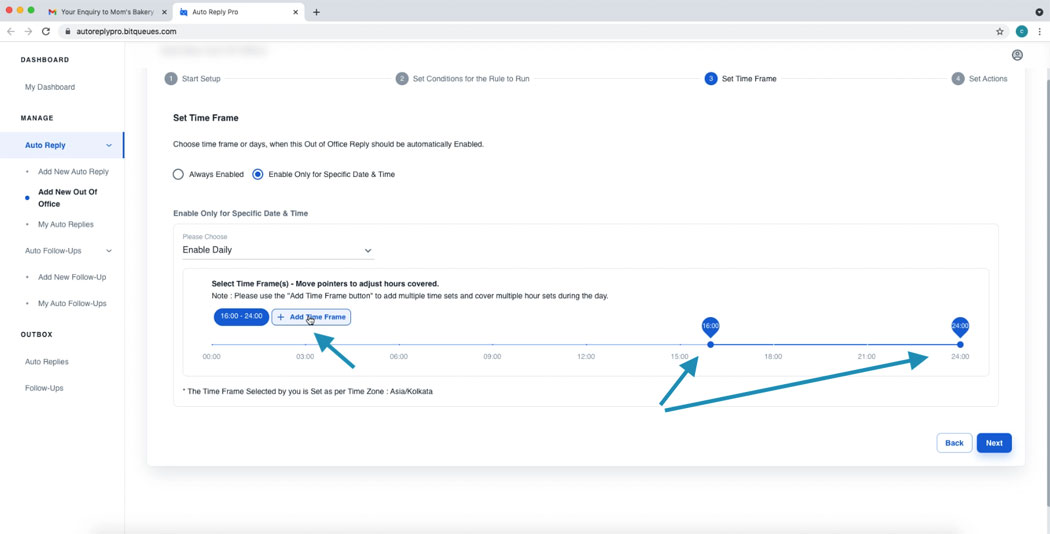Viewport: 1050px width, 534px height.
Task: Click the browser forward arrow
Action: point(28,31)
